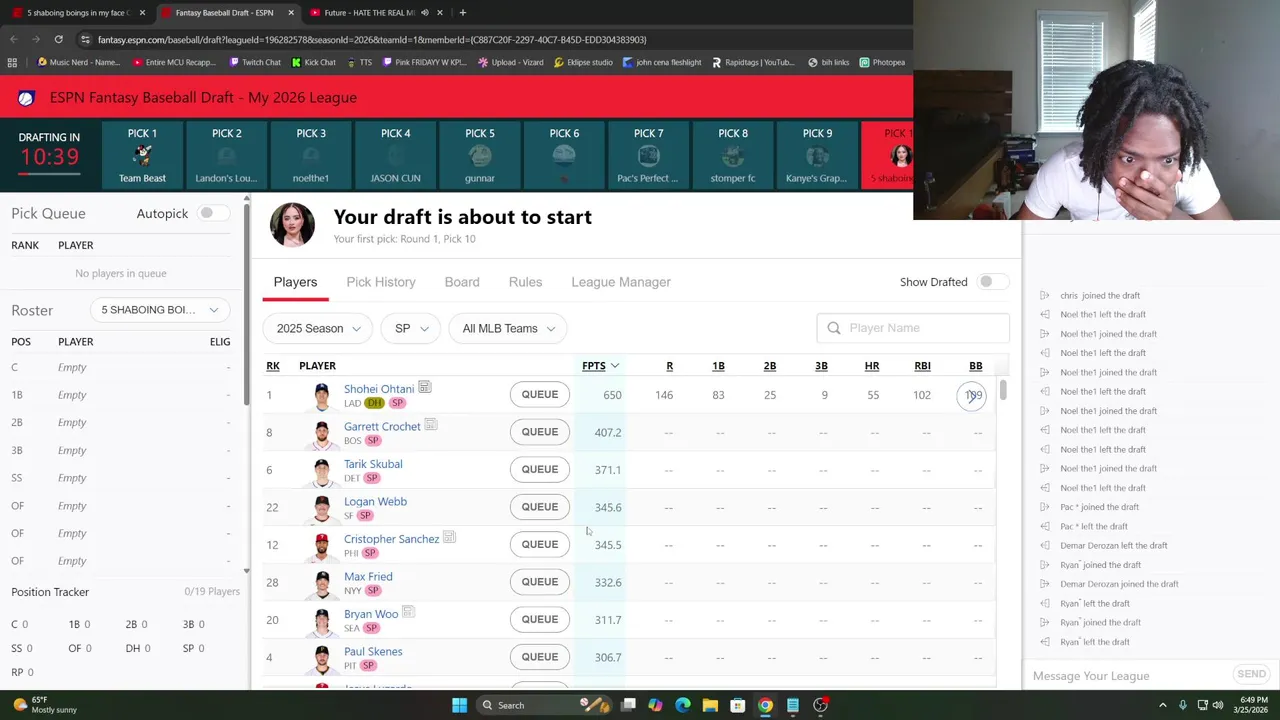Screen dimensions: 1280x720
Task: Switch to the Pick History tab
Action: tap(381, 282)
